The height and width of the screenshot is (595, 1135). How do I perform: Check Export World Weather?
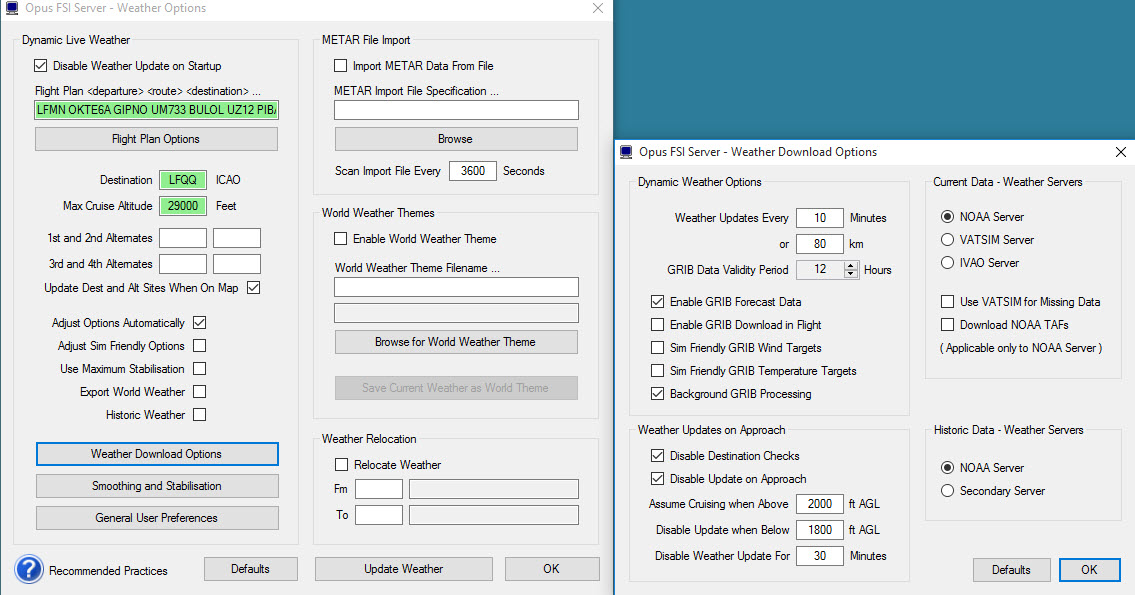pos(200,392)
